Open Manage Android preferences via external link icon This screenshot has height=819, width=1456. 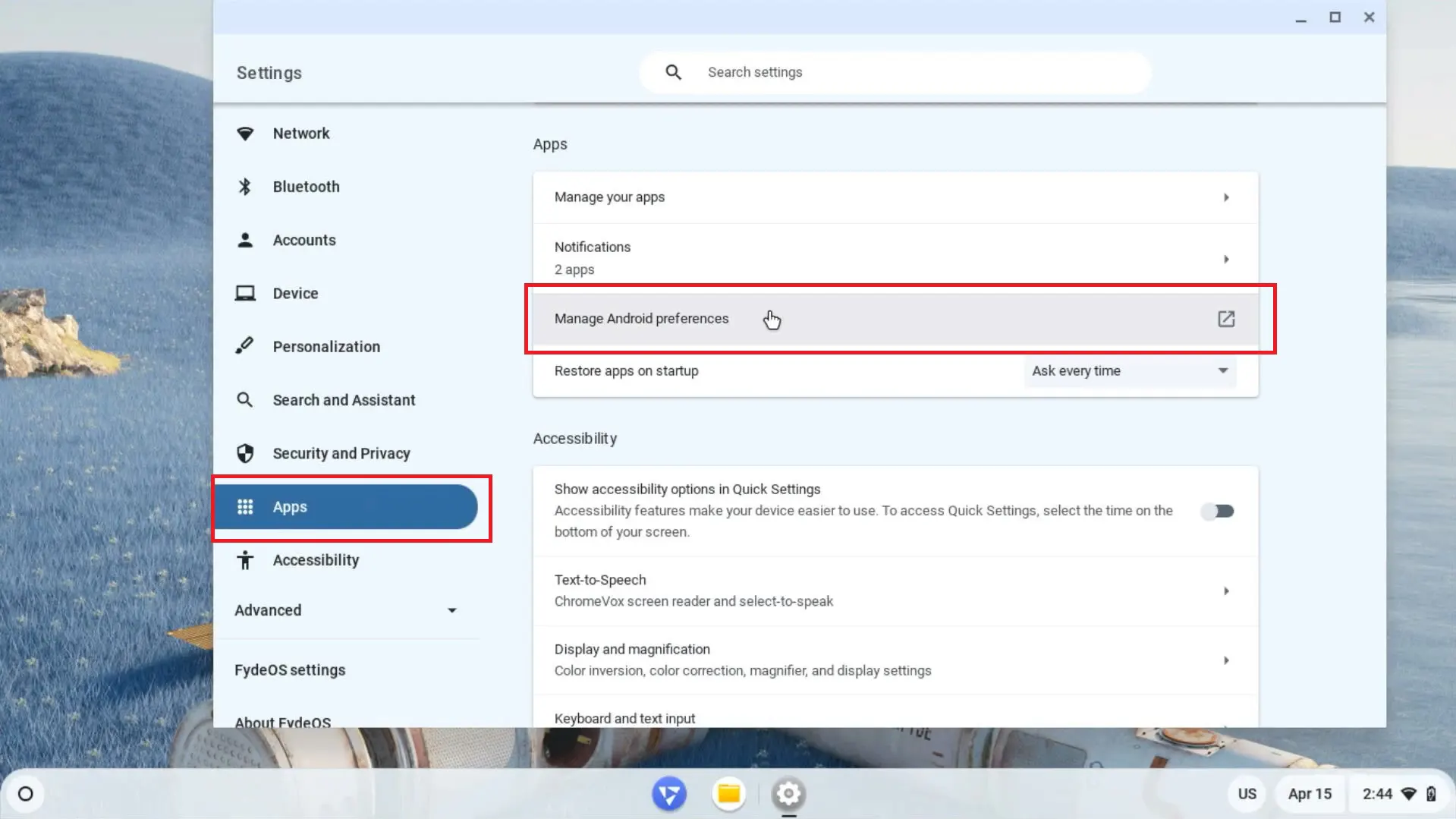pos(1226,319)
